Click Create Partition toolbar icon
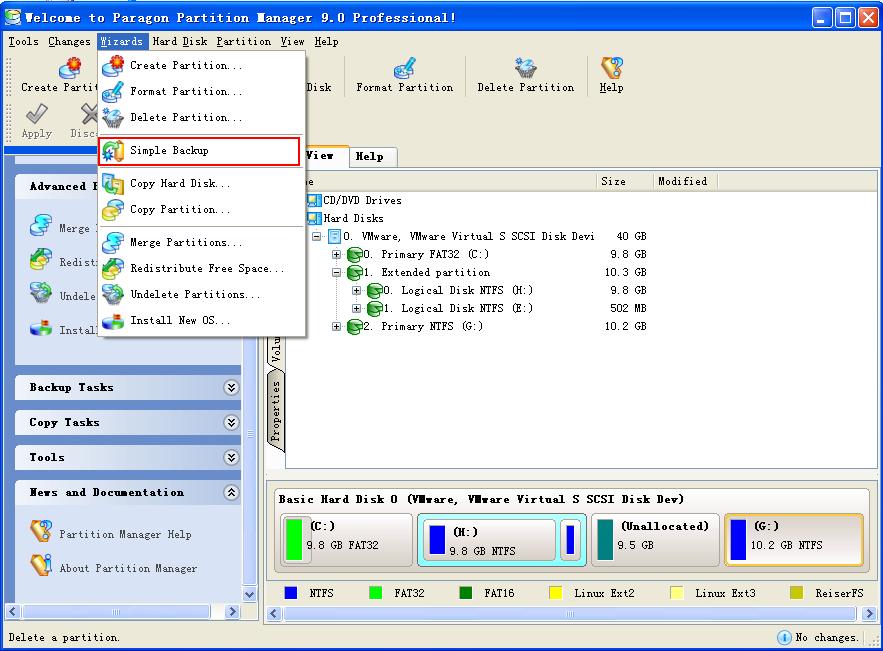The image size is (883, 651). pos(70,68)
